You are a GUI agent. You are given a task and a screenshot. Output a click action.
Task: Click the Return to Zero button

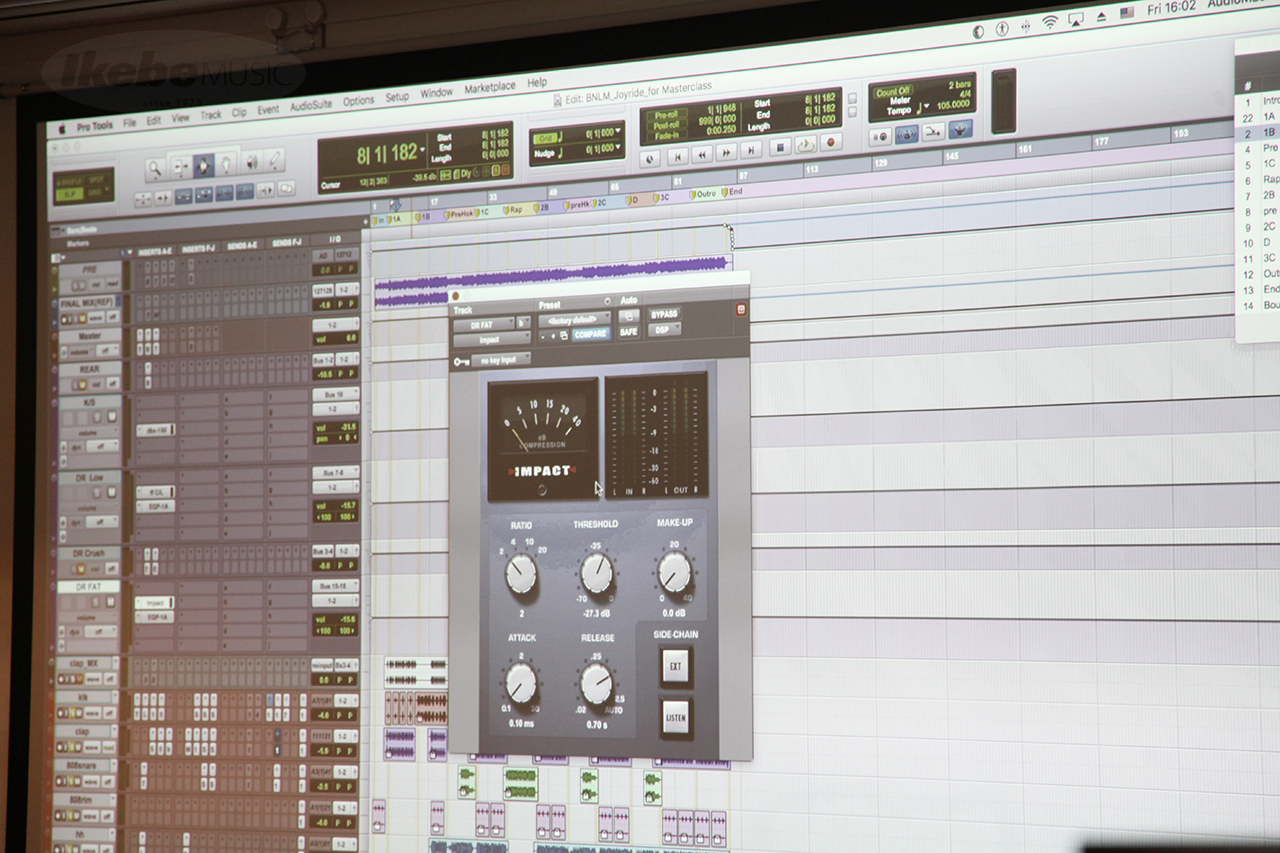678,155
